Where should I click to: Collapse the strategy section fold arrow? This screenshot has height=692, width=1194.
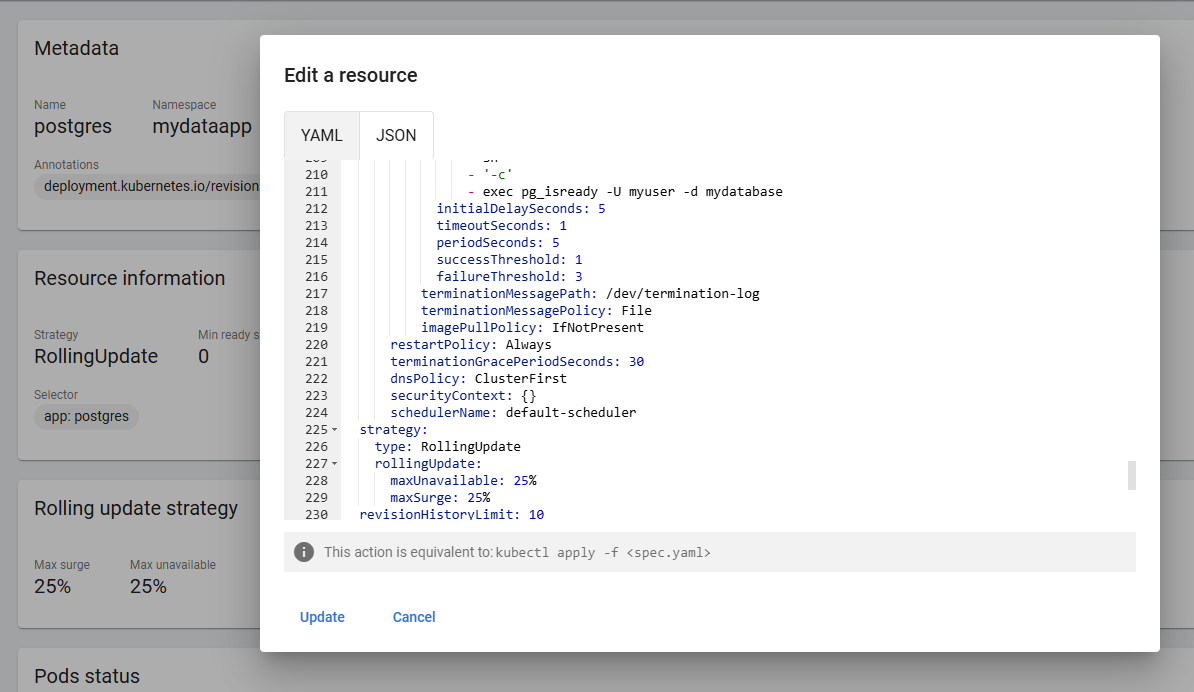coord(334,430)
